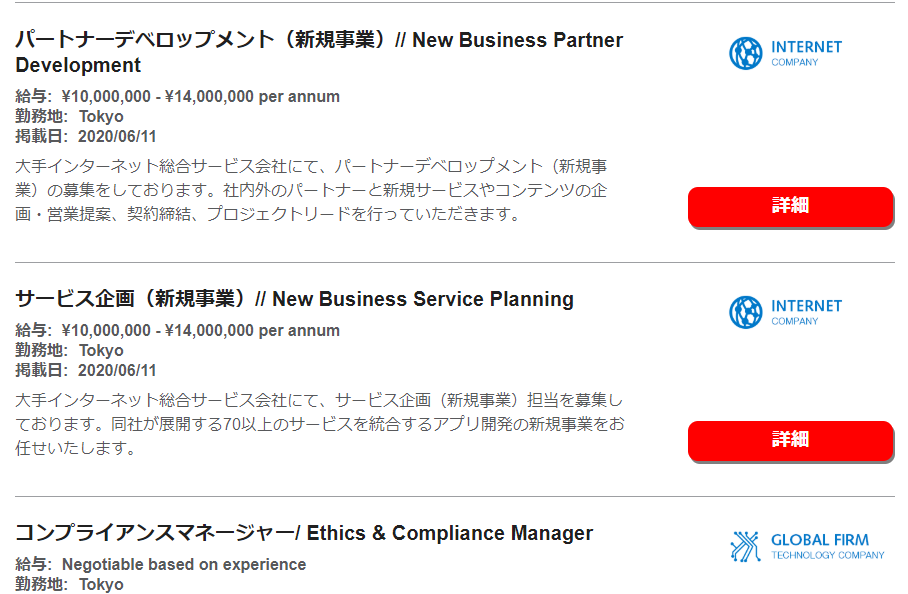908x594 pixels.
Task: Click the salary line of the Partner Development job
Action: click(177, 96)
